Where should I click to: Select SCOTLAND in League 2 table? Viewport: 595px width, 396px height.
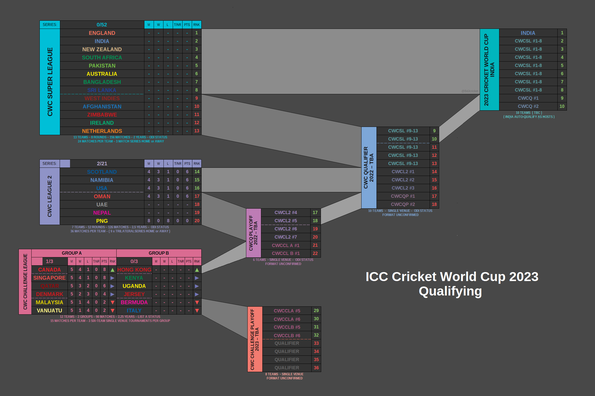(102, 172)
